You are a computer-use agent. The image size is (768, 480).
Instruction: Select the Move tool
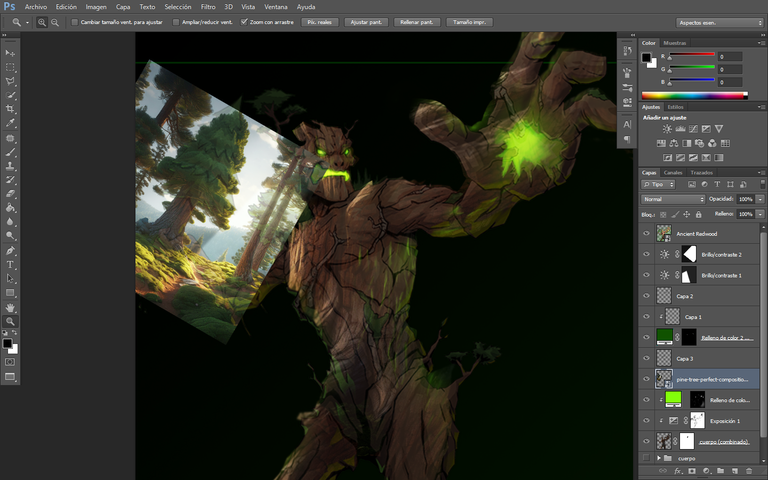(x=10, y=53)
